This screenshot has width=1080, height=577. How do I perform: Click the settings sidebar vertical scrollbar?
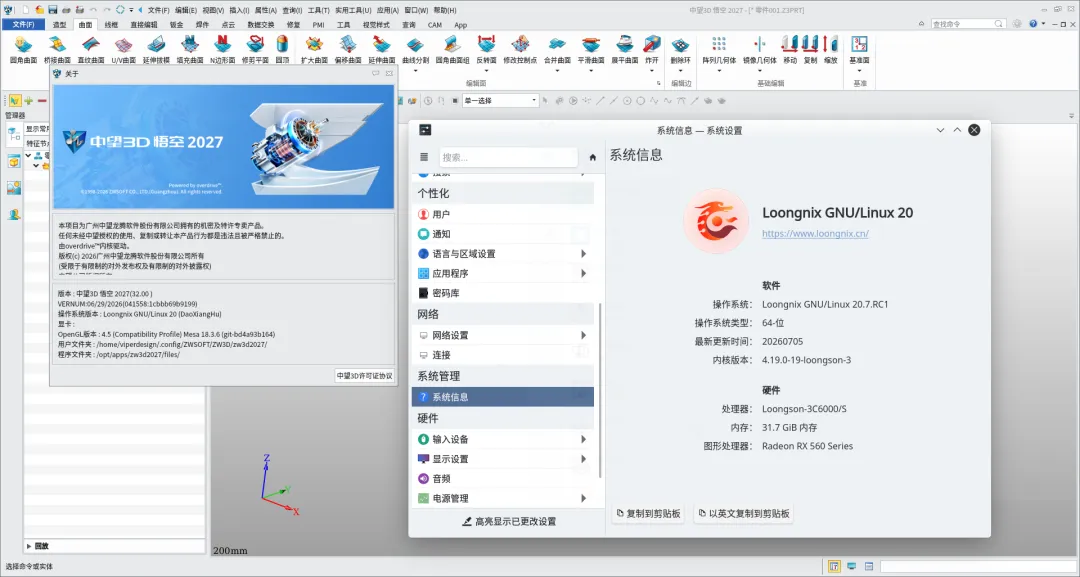(x=600, y=390)
